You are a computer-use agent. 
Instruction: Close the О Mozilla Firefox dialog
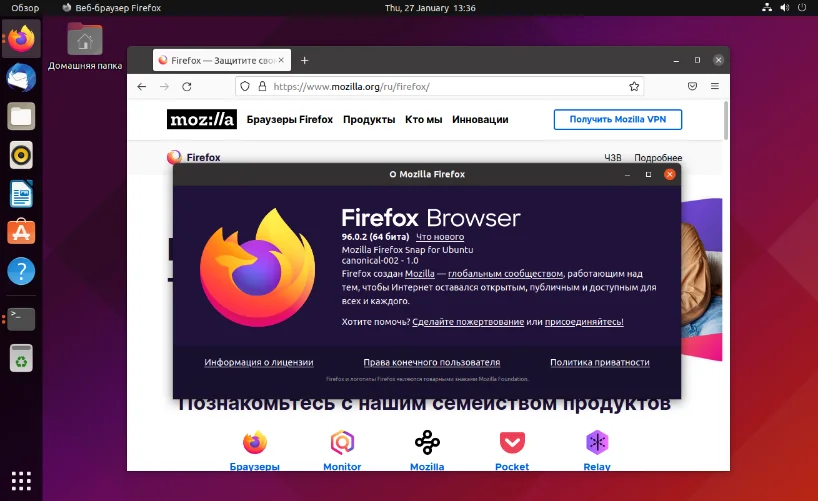pyautogui.click(x=670, y=174)
